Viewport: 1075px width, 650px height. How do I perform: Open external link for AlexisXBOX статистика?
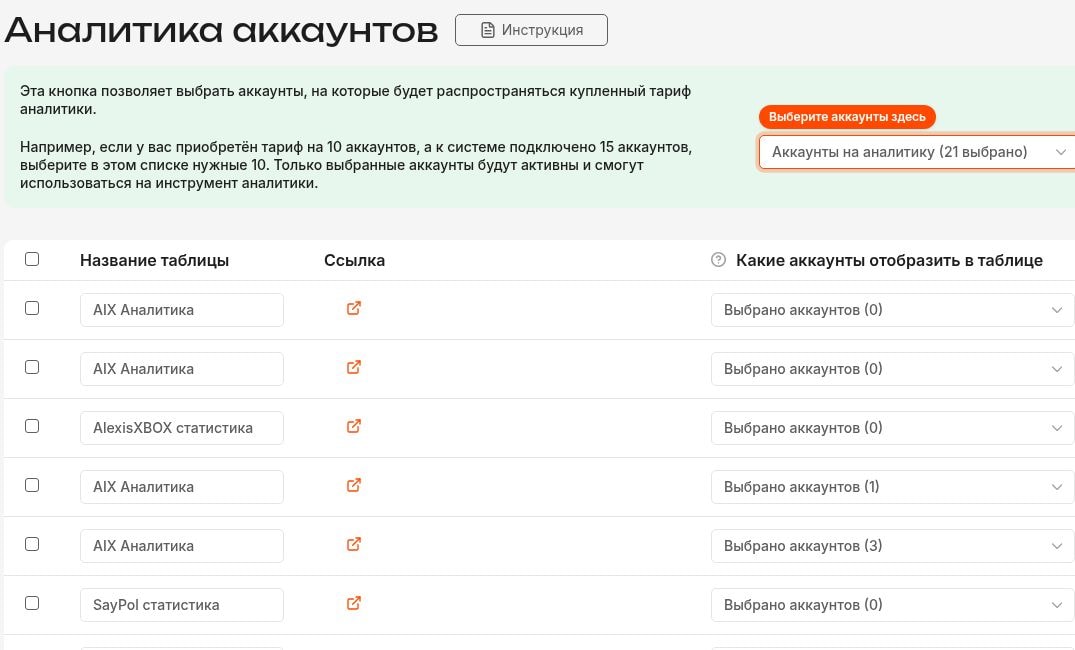point(354,426)
